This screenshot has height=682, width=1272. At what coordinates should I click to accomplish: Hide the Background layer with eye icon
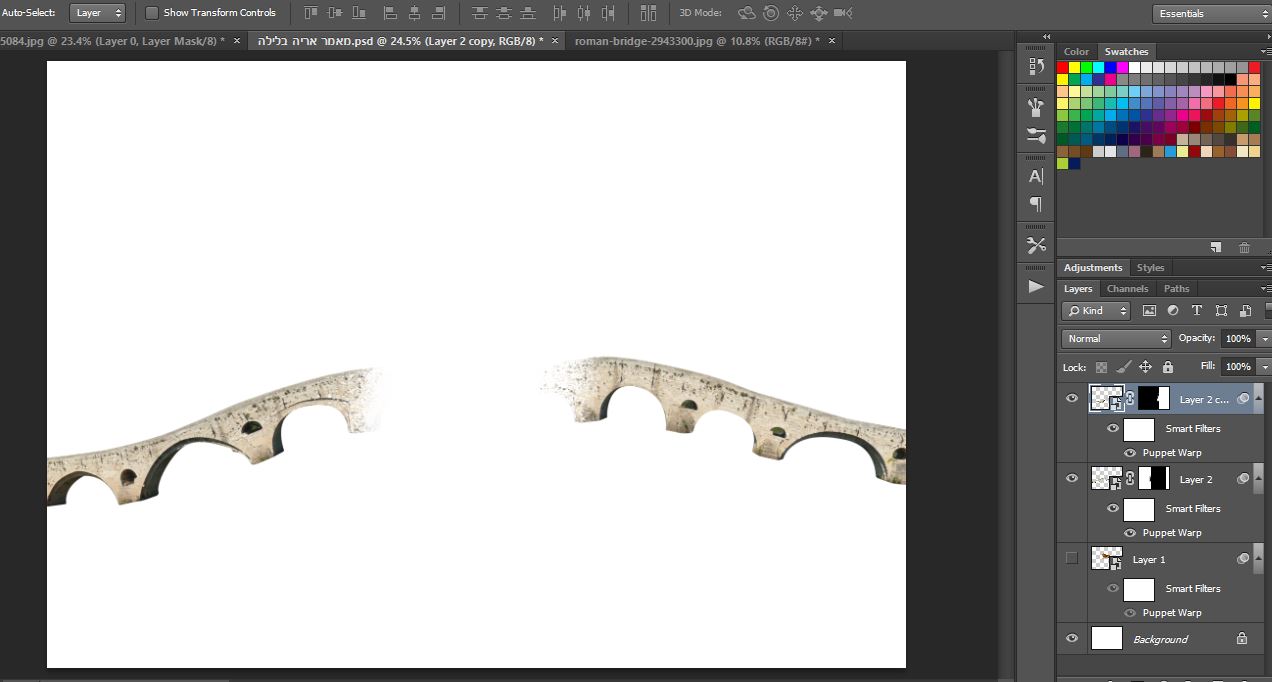pyautogui.click(x=1072, y=639)
